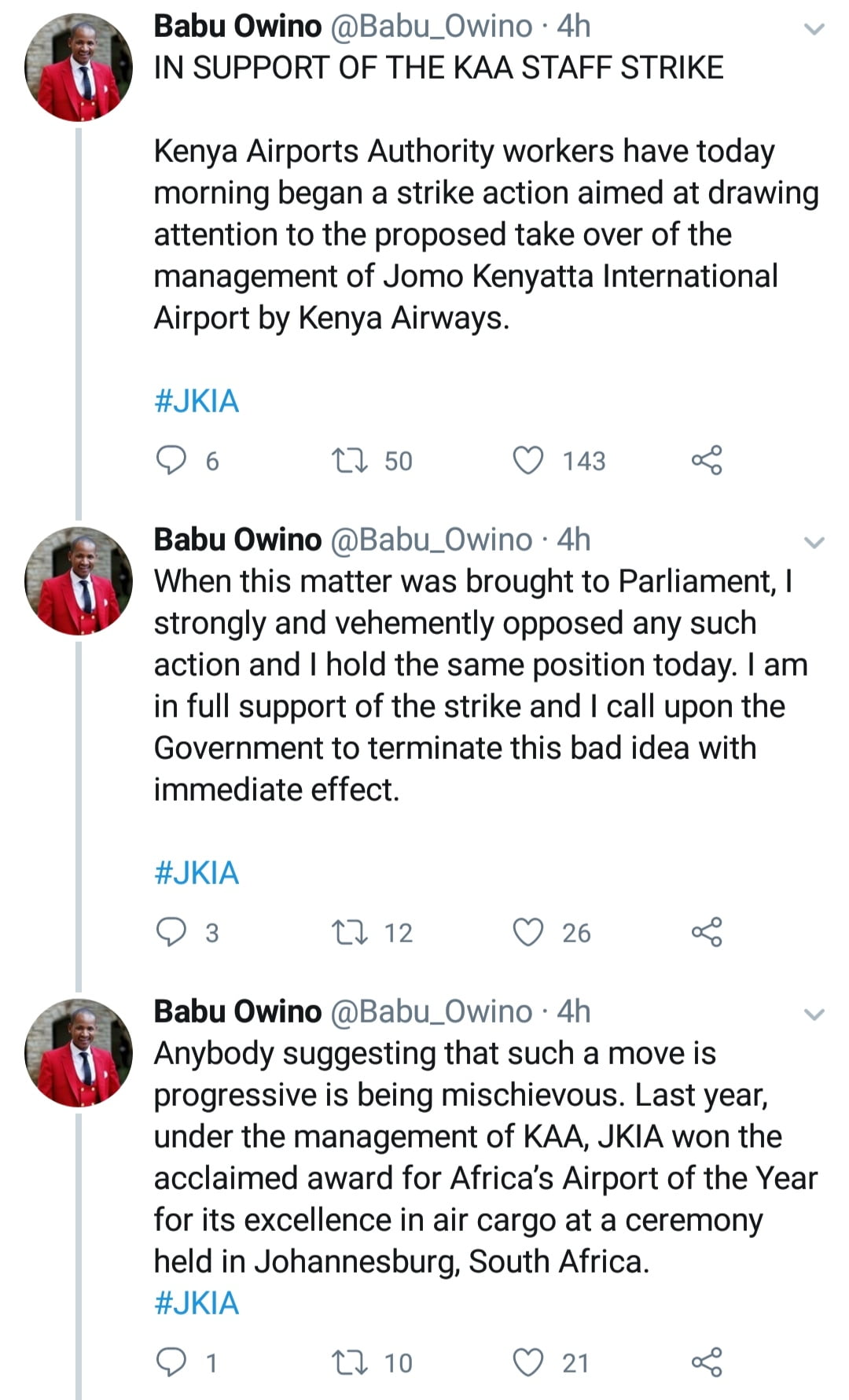The width and height of the screenshot is (849, 1400).
Task: Share the first Babu Owino tweet
Action: click(x=707, y=460)
